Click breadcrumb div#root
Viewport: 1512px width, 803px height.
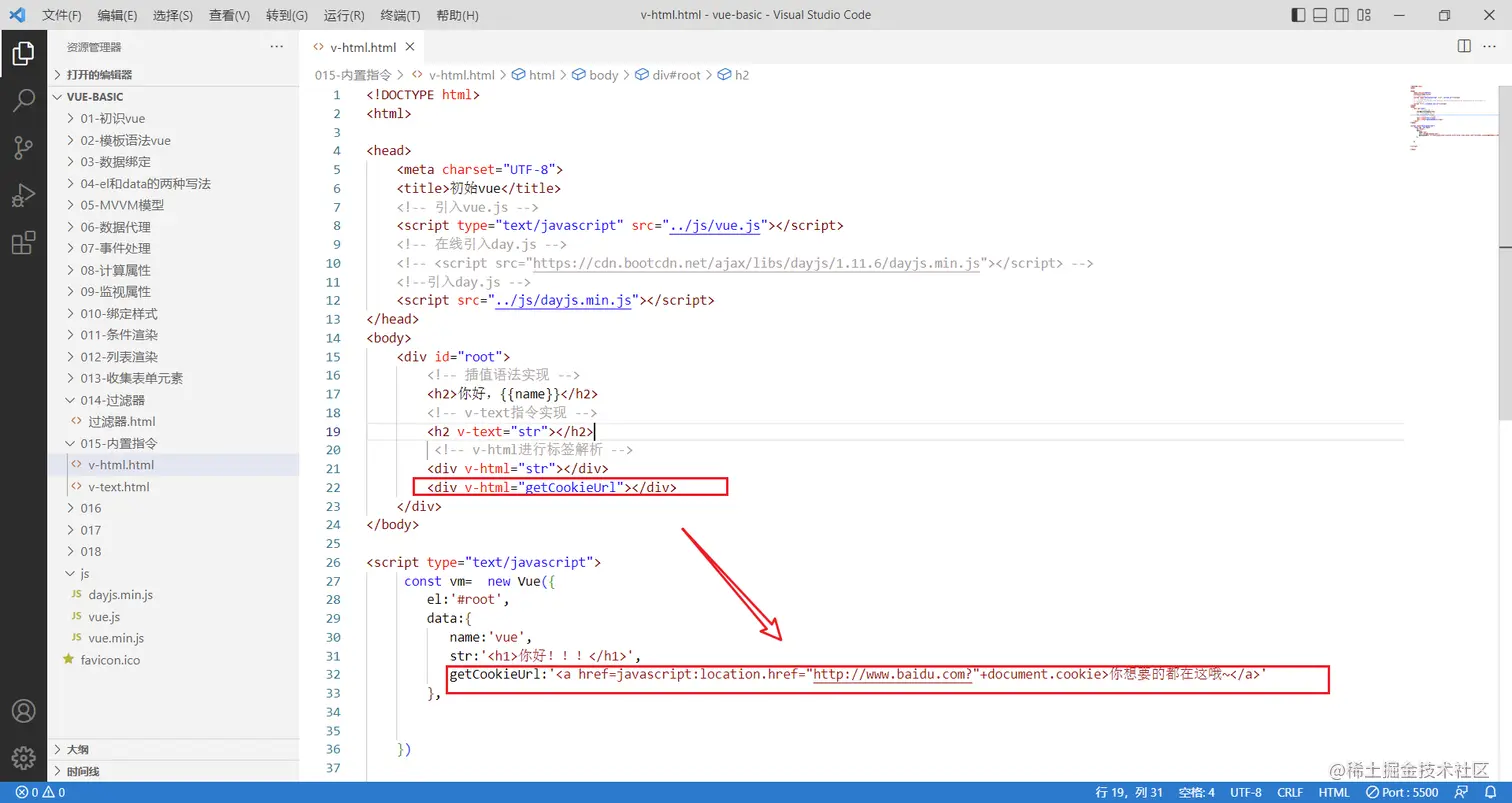pos(669,75)
